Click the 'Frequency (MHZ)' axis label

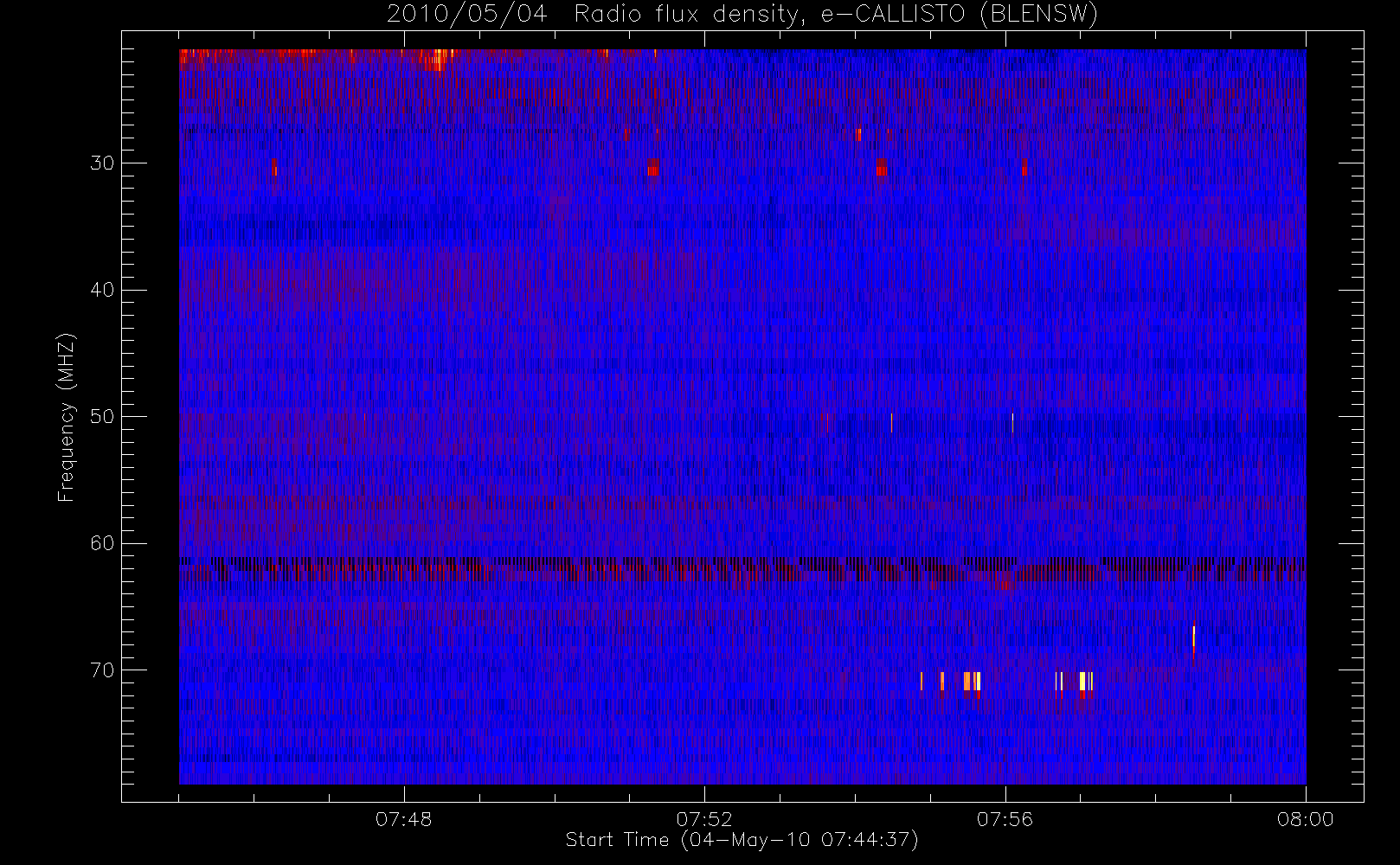66,417
